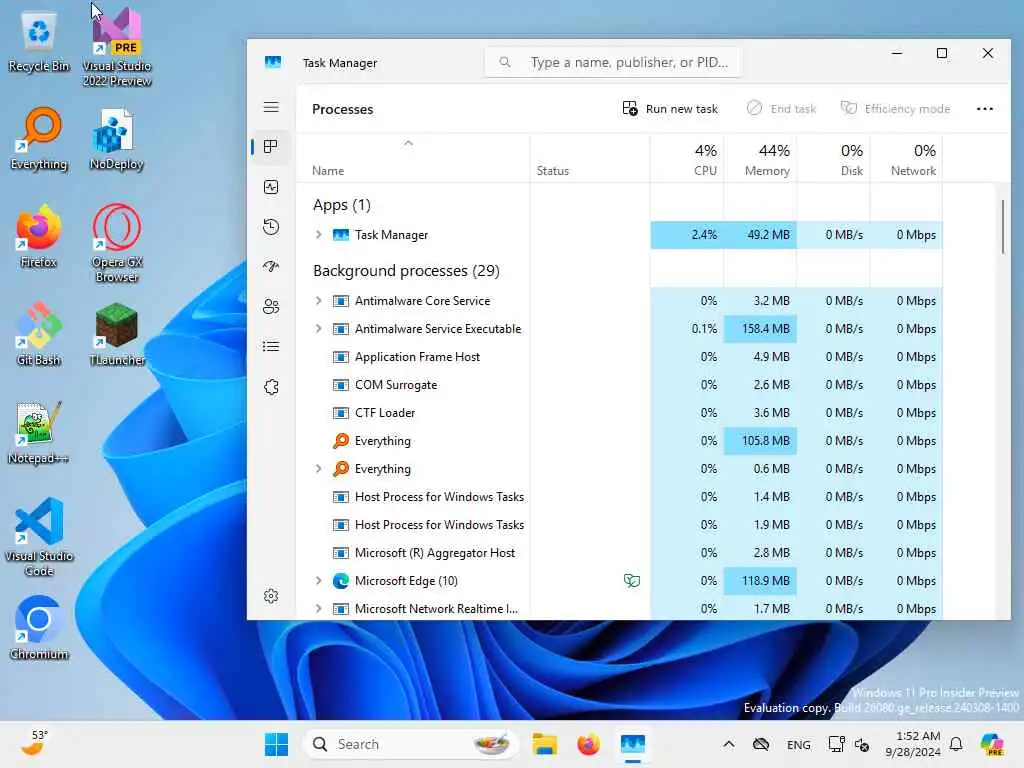Open the OneDrive tray icon
Image resolution: width=1024 pixels, height=768 pixels.
pos(761,744)
